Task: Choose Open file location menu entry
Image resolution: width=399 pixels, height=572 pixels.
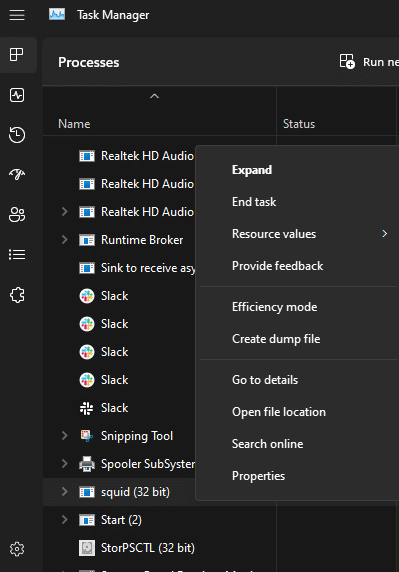Action: pyautogui.click(x=279, y=412)
